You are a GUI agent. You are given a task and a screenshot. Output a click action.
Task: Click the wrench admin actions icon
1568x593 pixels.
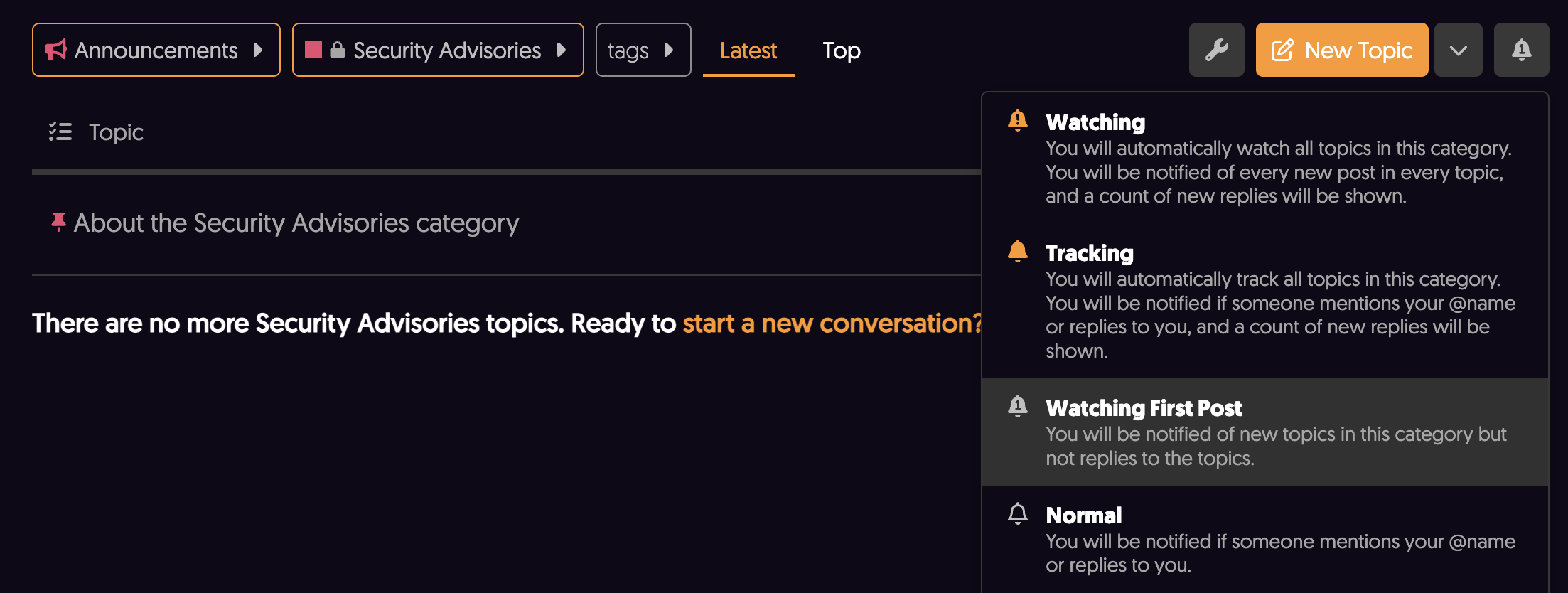coord(1216,50)
